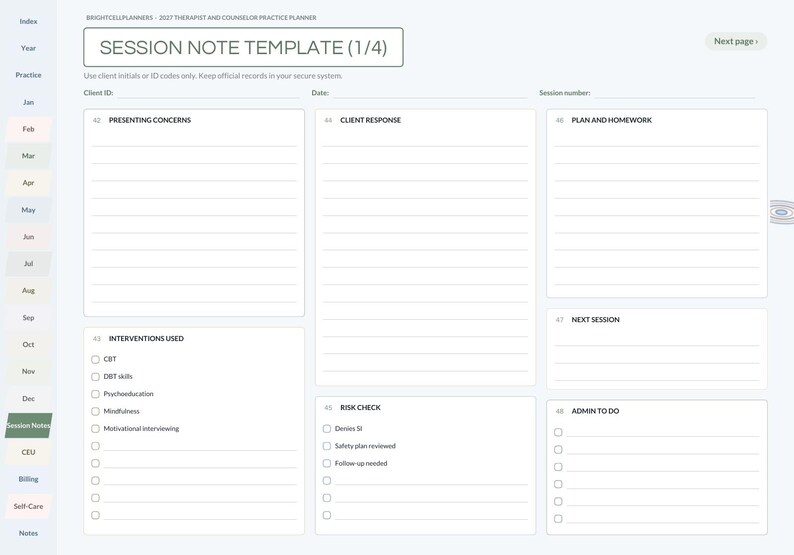
Task: Open the Jun month tab
Action: coord(28,236)
